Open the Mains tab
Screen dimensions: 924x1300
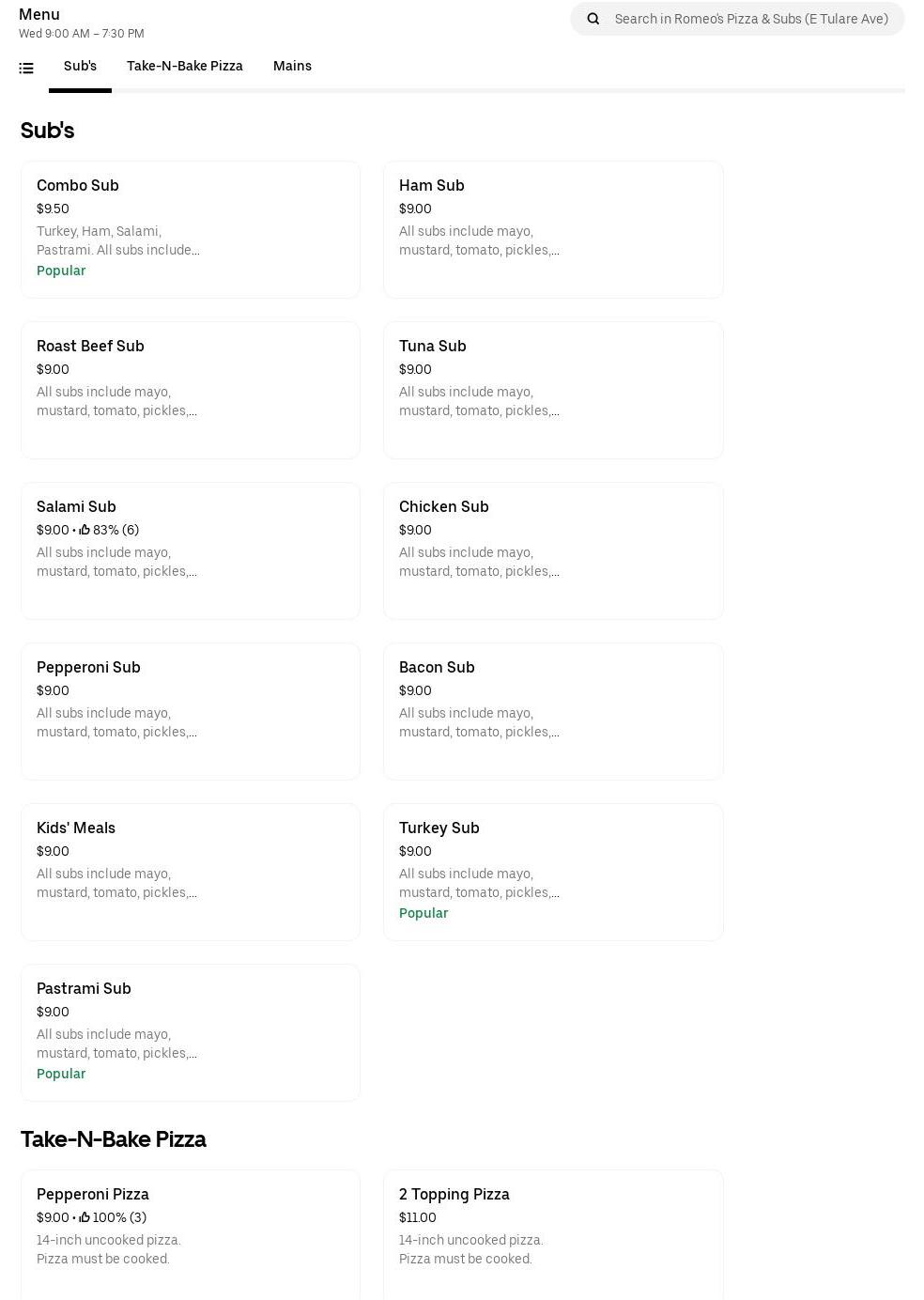pos(292,66)
